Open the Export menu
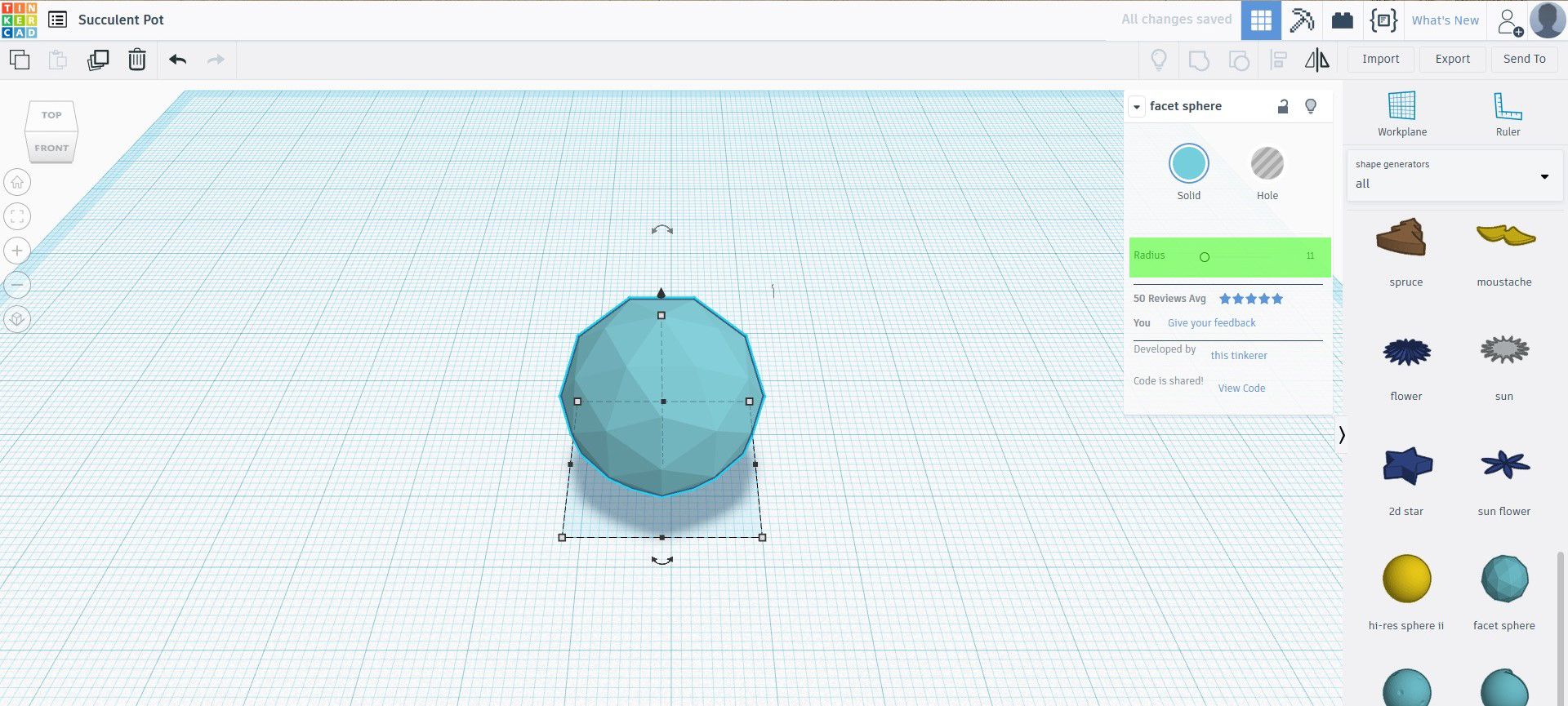 tap(1452, 59)
